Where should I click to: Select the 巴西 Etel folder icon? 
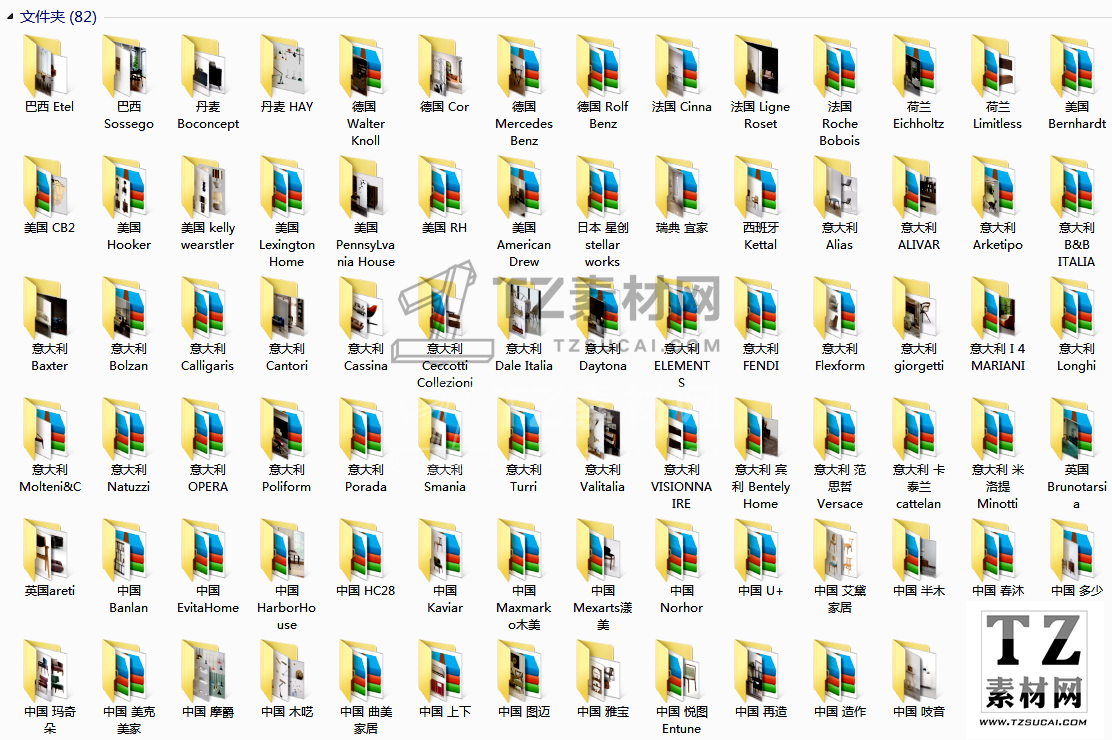click(47, 66)
